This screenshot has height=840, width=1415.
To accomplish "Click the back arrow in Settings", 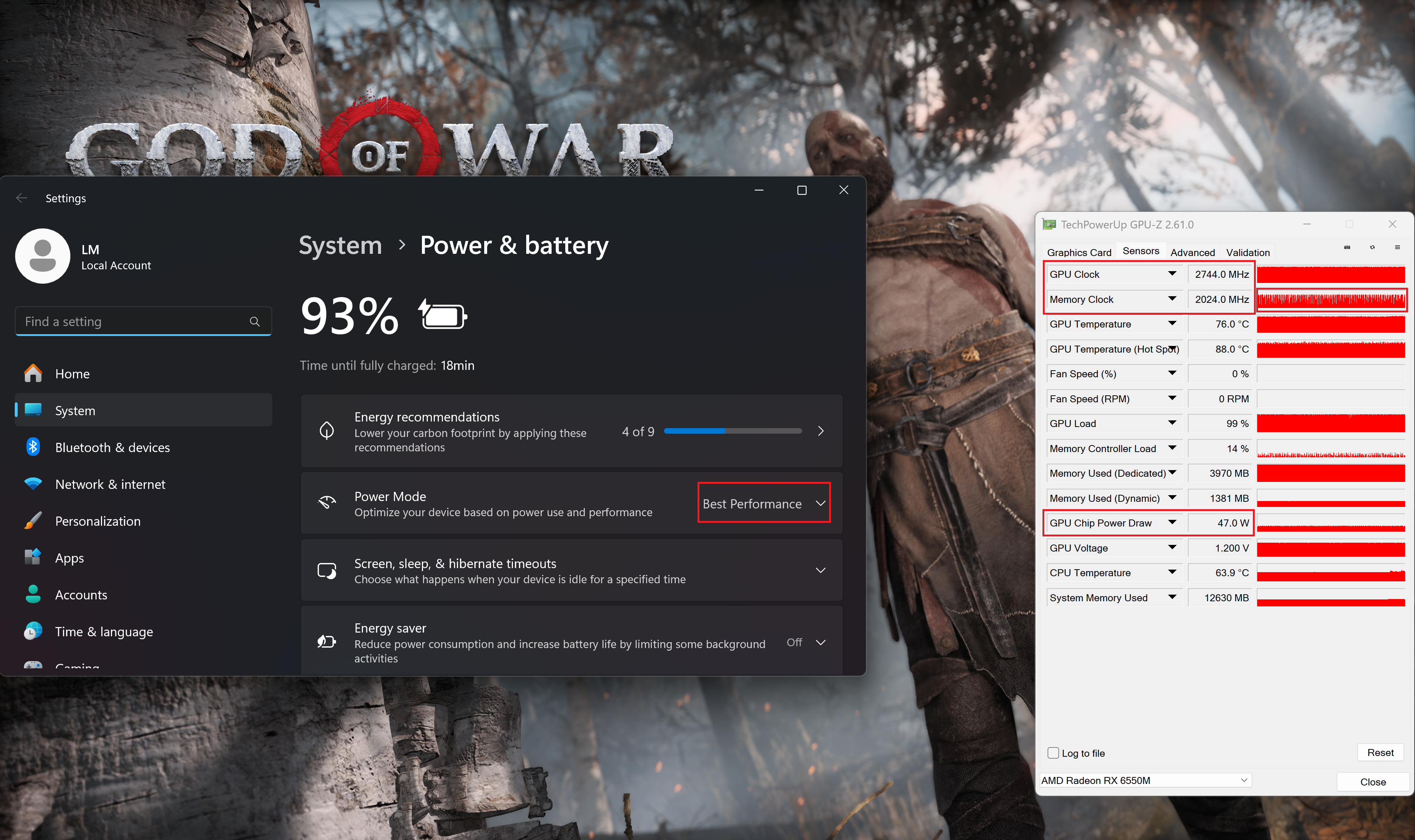I will [x=22, y=198].
